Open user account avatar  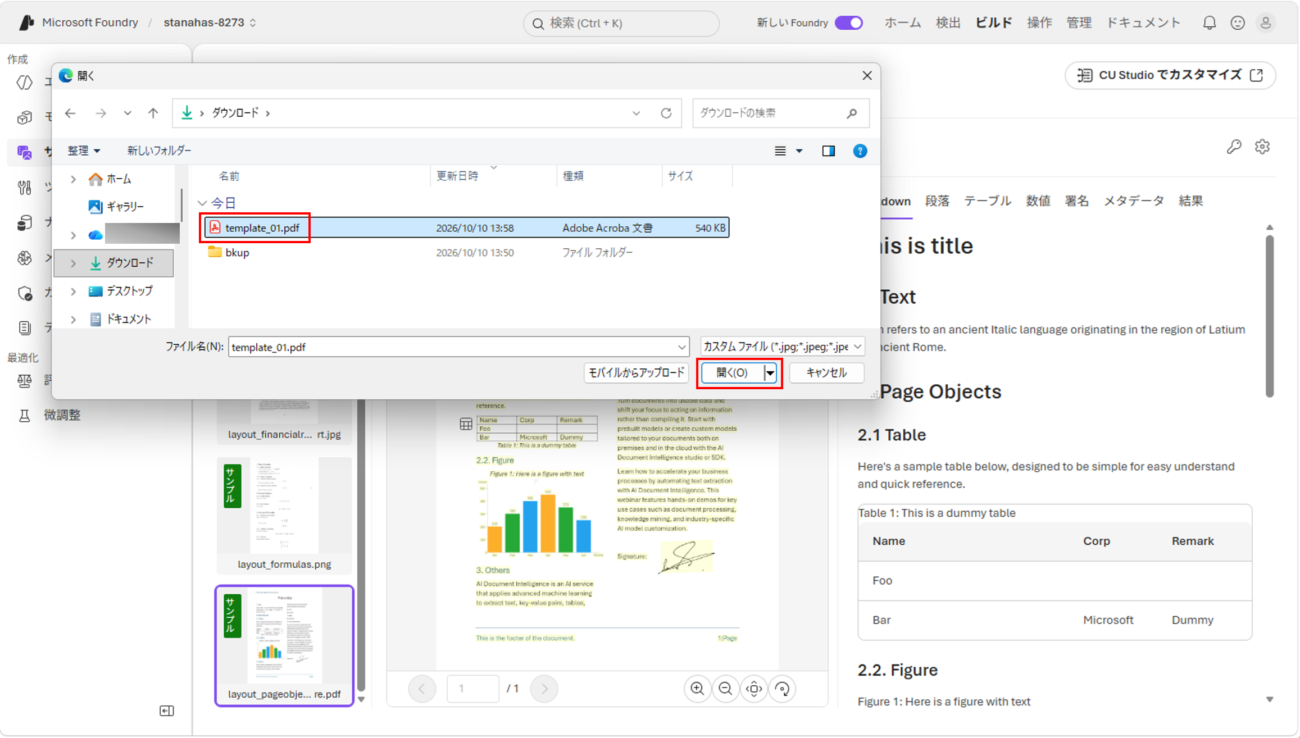point(1265,22)
